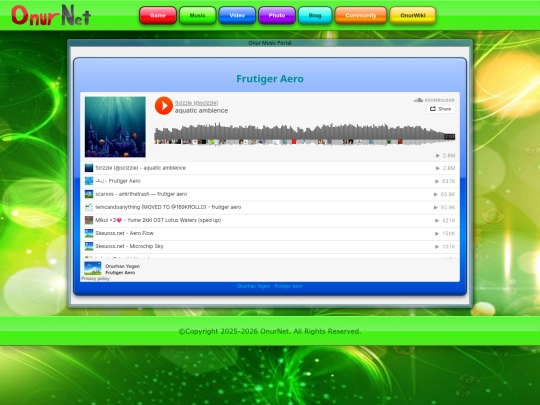Image resolution: width=540 pixels, height=405 pixels.
Task: Select the Scizzie aquatic ambience playlist row
Action: click(270, 168)
